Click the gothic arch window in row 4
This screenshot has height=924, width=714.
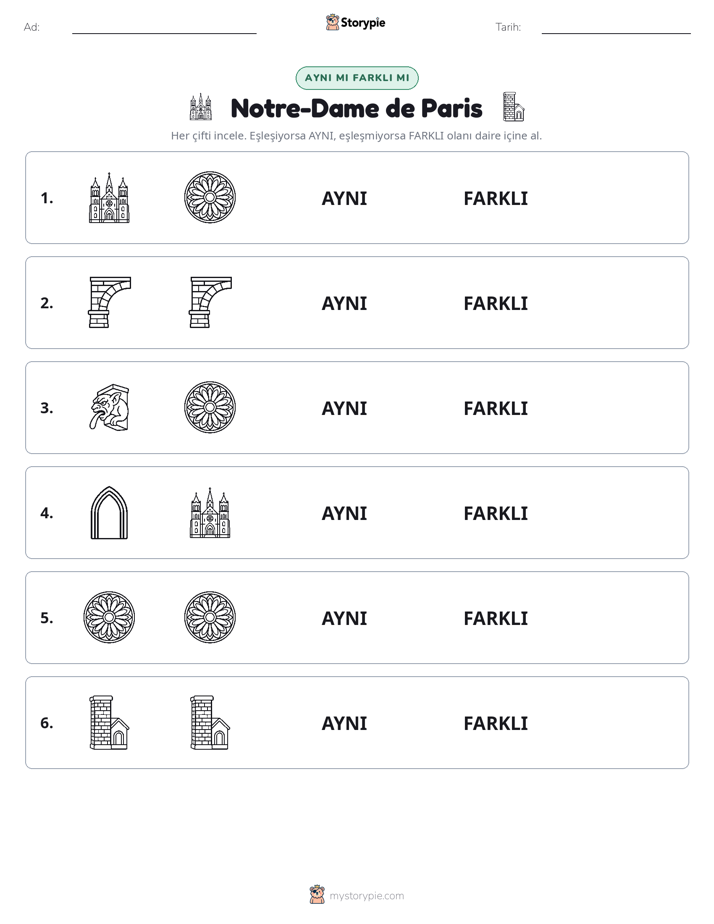click(x=109, y=513)
